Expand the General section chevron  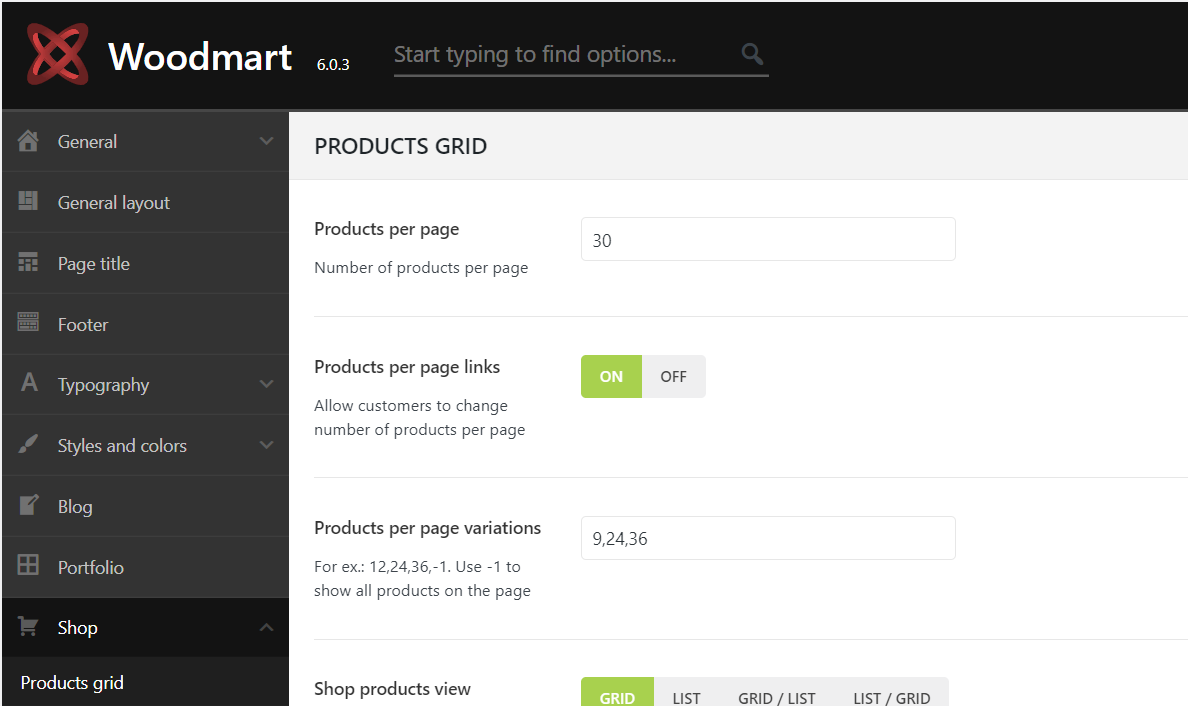click(266, 141)
